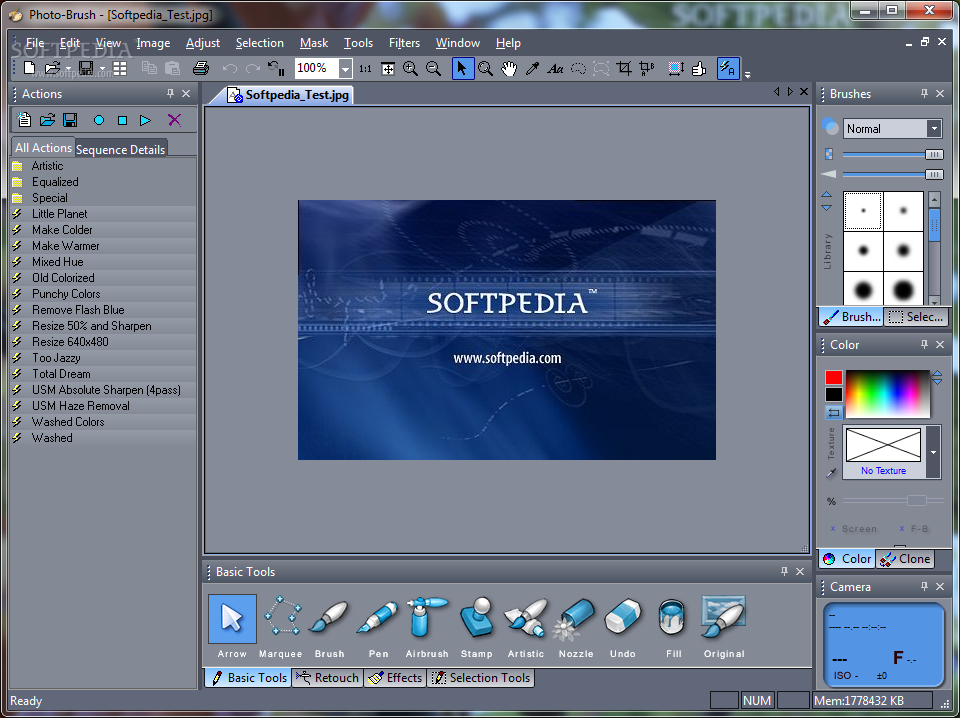
Task: Run the Little Planet action
Action: [x=103, y=214]
